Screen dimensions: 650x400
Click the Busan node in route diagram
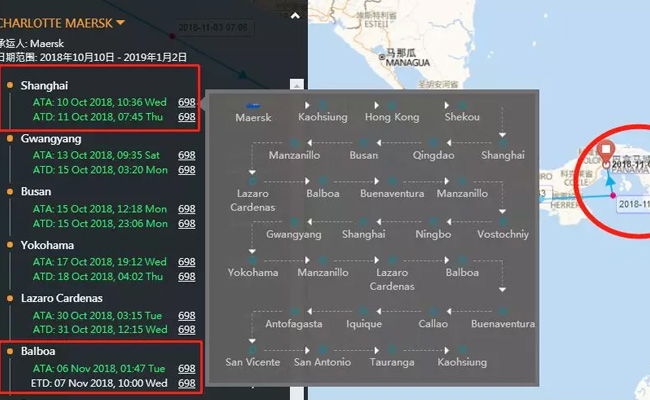pos(364,143)
